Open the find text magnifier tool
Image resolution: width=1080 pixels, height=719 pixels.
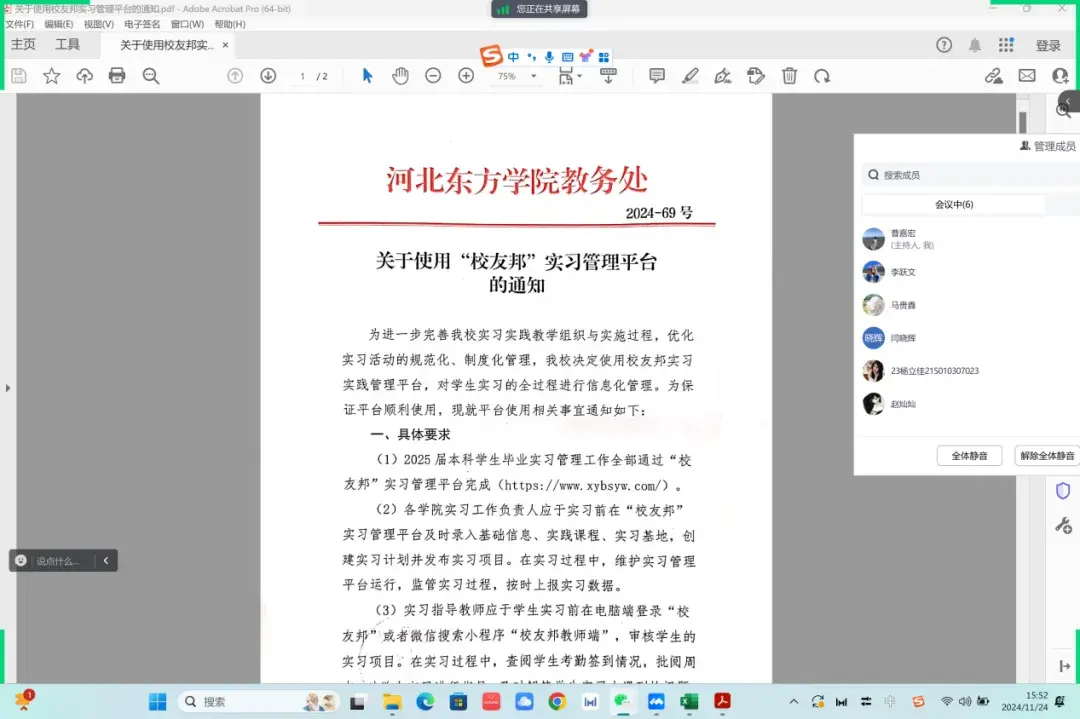(151, 76)
